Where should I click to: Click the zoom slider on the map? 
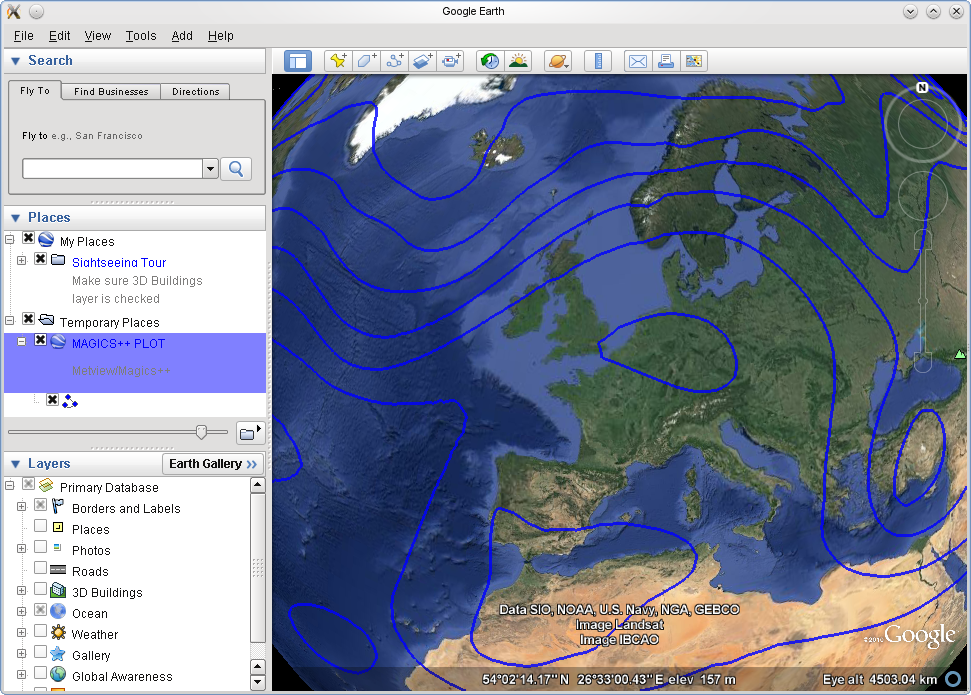point(923,300)
